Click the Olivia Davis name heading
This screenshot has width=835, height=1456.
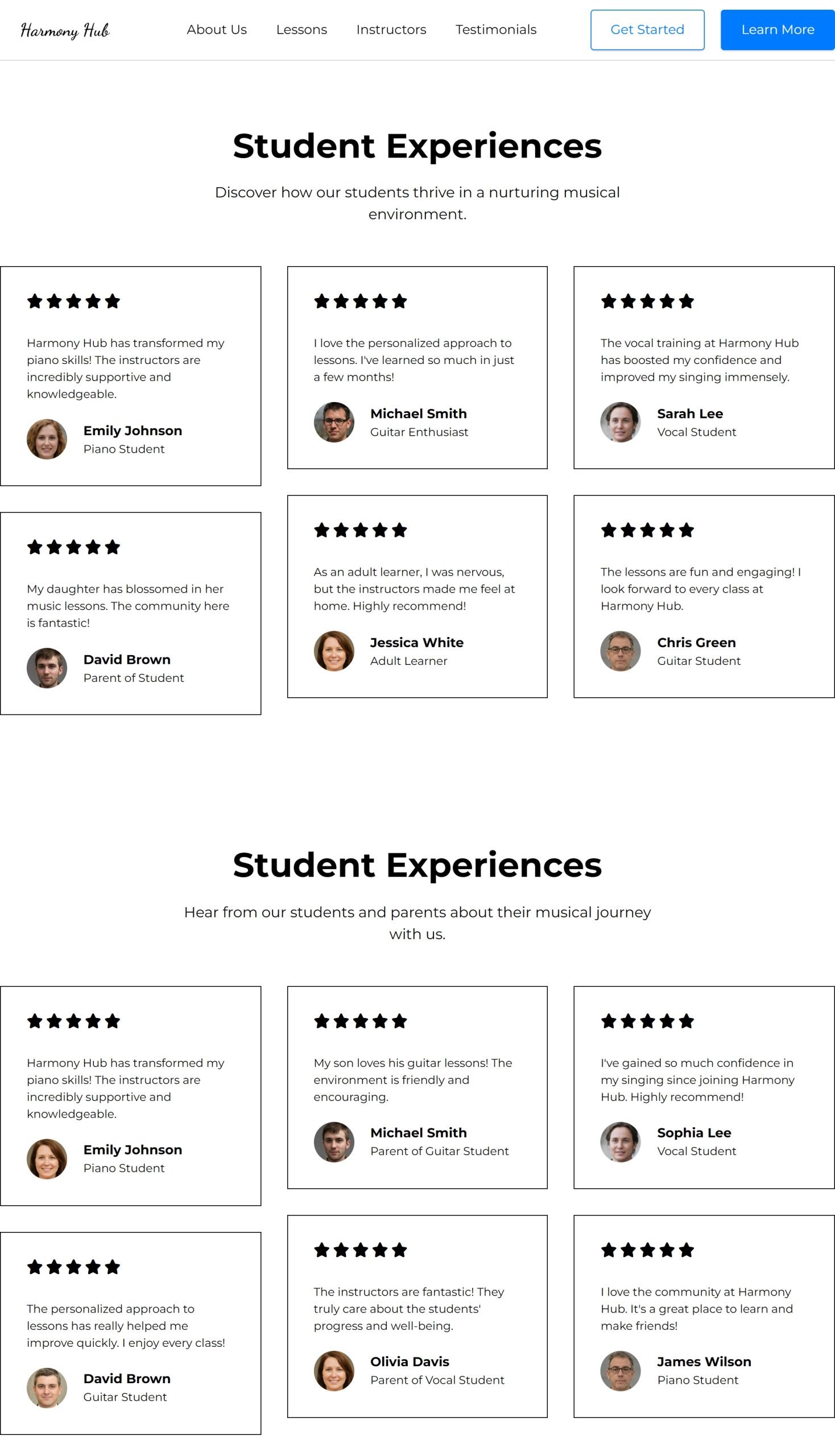(410, 1362)
